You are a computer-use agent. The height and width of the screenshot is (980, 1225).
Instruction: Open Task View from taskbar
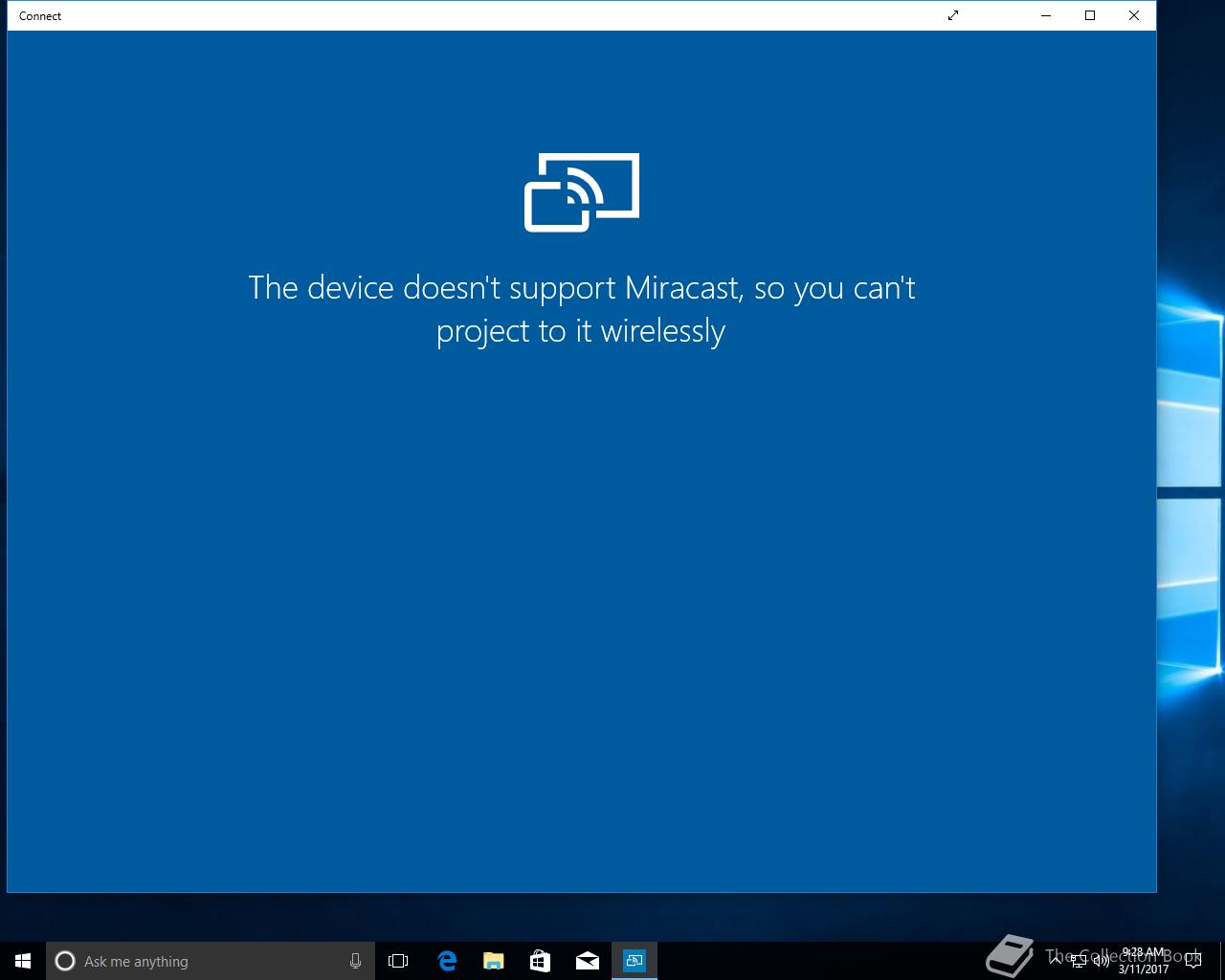coord(398,961)
